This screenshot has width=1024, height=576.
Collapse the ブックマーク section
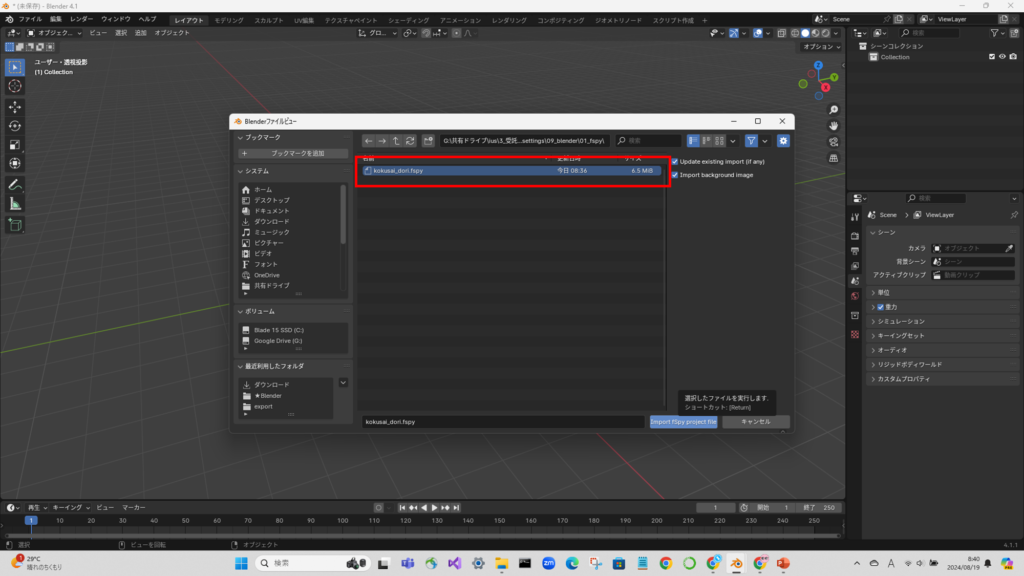241,137
